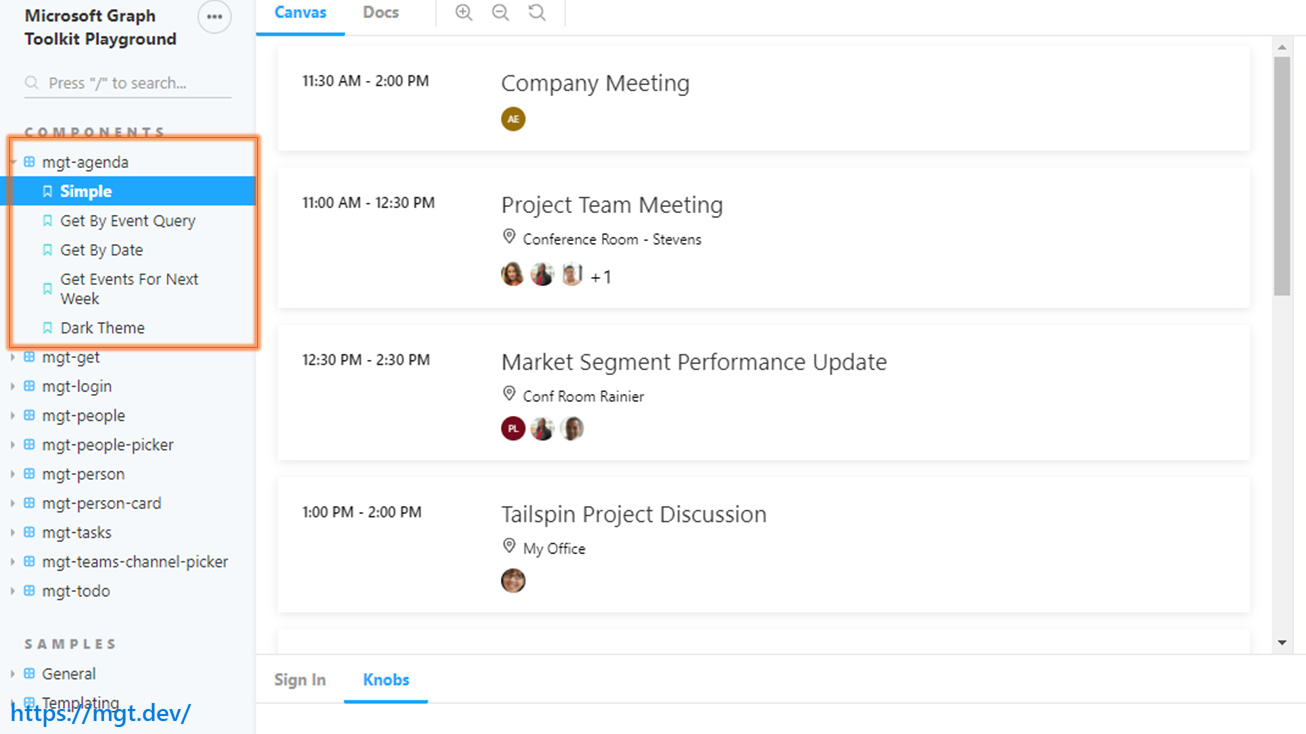Click the scroll down arrow on canvas scrollbar
Screen dimensions: 1306x734
click(x=1282, y=643)
